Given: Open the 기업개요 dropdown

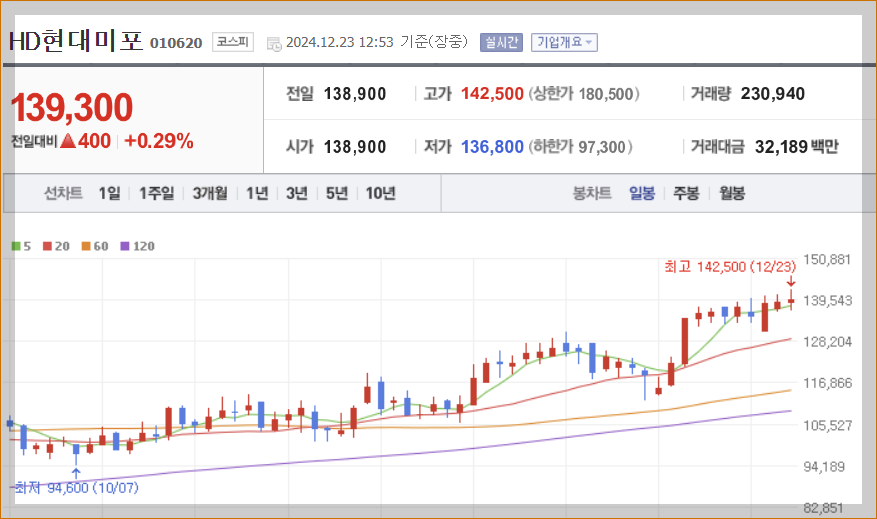Looking at the screenshot, I should click(x=564, y=43).
